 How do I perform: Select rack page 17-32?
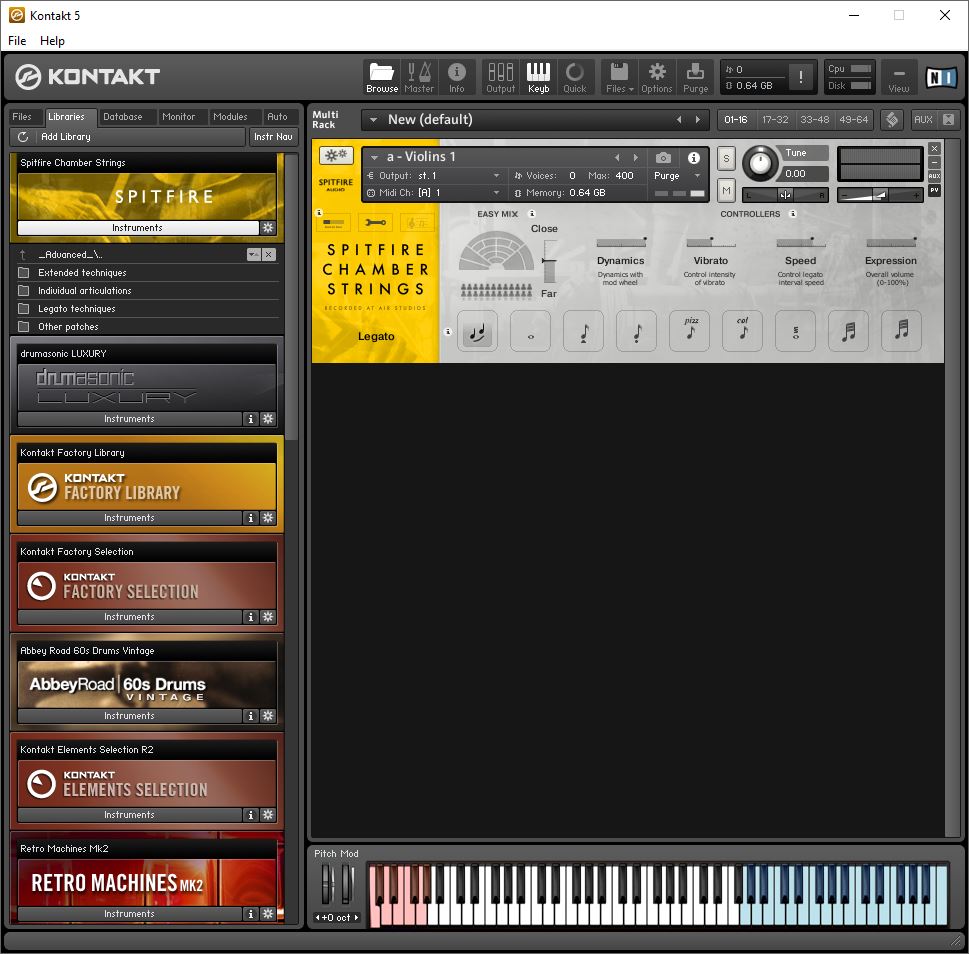point(775,119)
